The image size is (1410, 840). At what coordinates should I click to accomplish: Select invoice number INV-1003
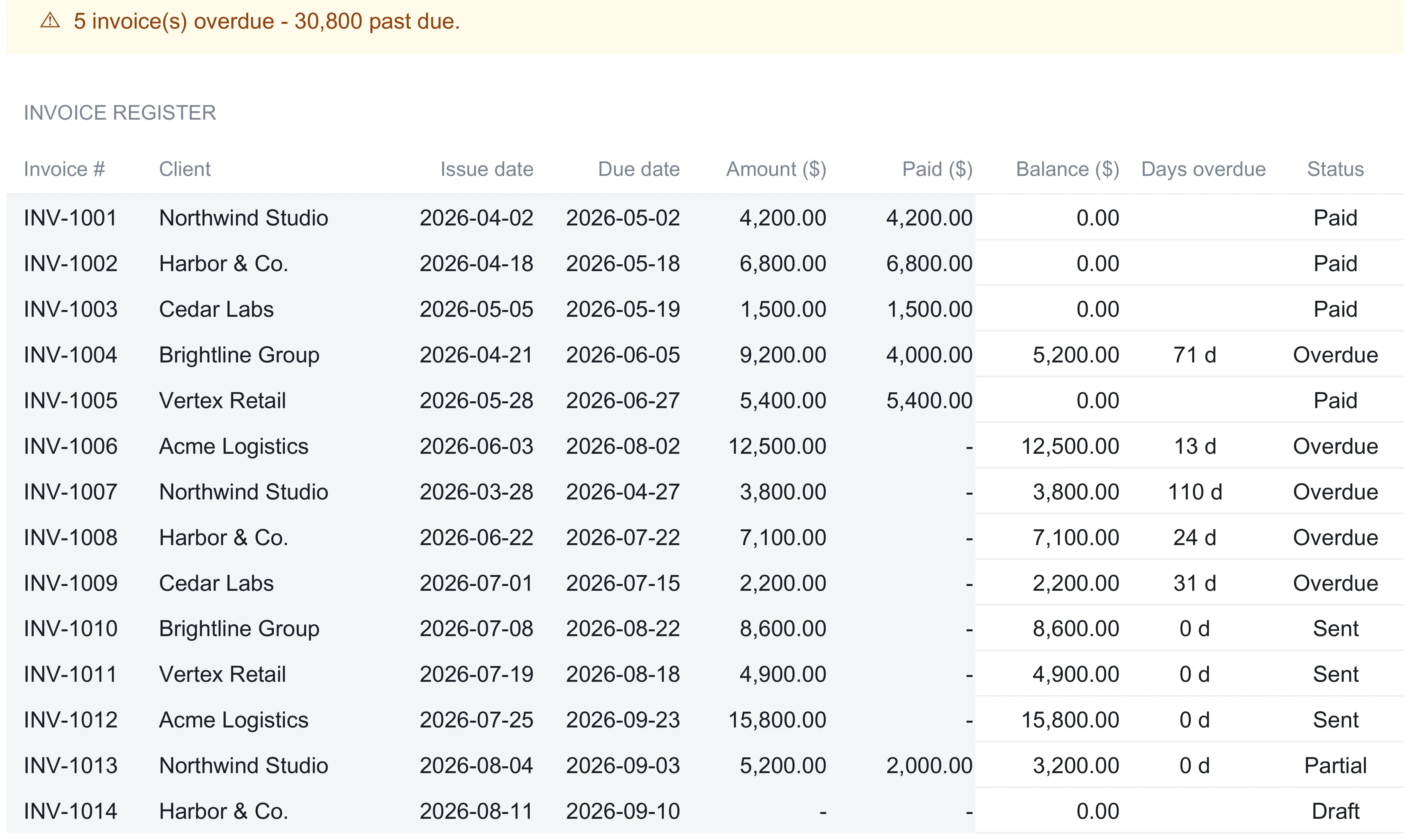(71, 310)
